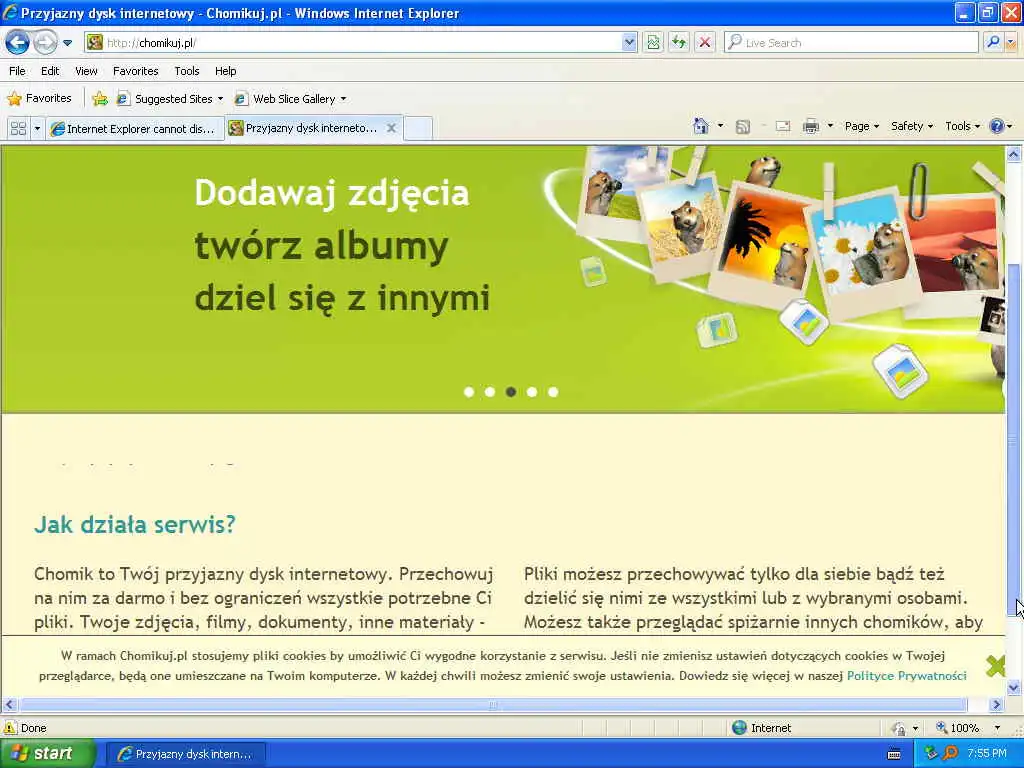Open the Tools menu in menu bar

coord(187,71)
